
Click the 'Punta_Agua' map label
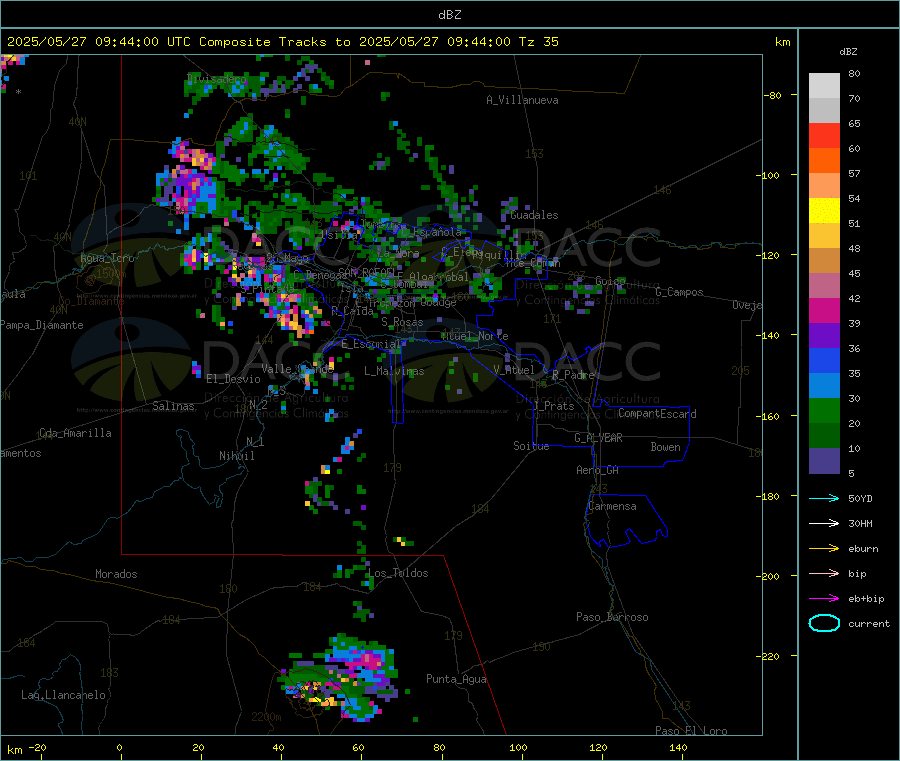(x=456, y=680)
